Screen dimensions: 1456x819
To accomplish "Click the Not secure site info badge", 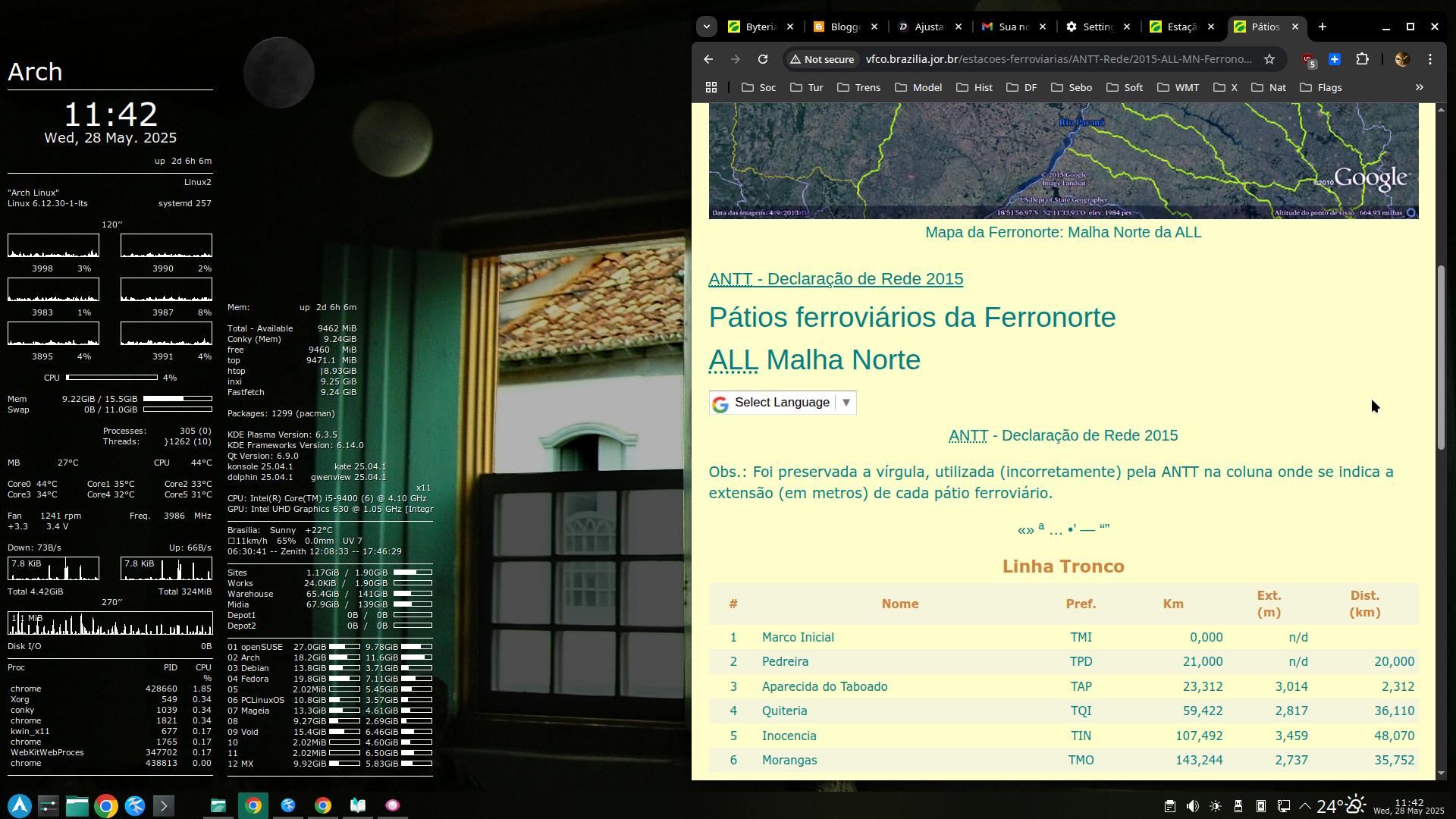I will click(821, 59).
